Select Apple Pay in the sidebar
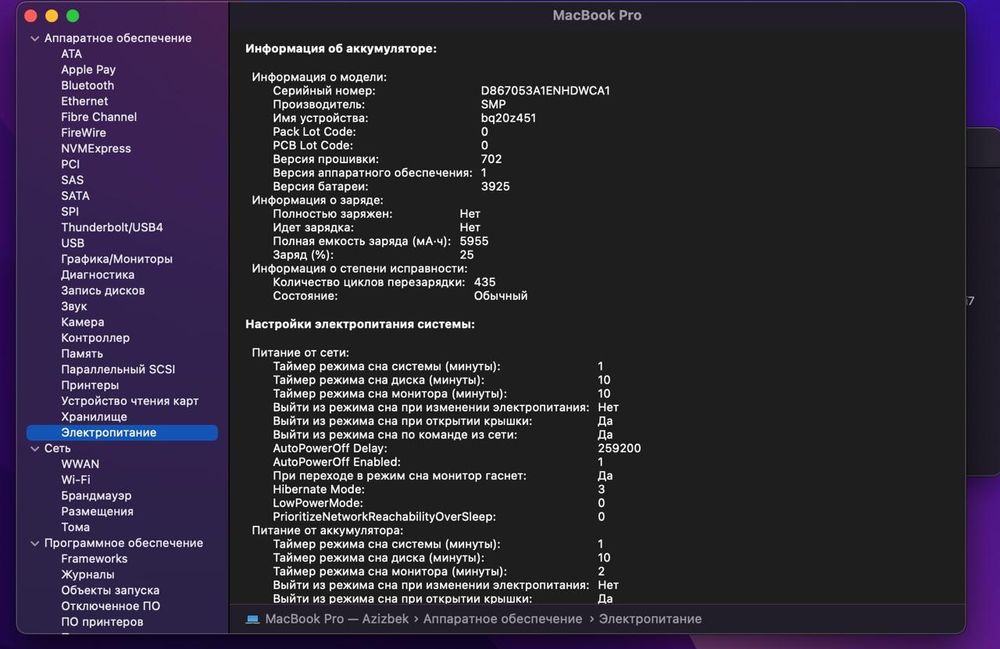 pyautogui.click(x=88, y=70)
